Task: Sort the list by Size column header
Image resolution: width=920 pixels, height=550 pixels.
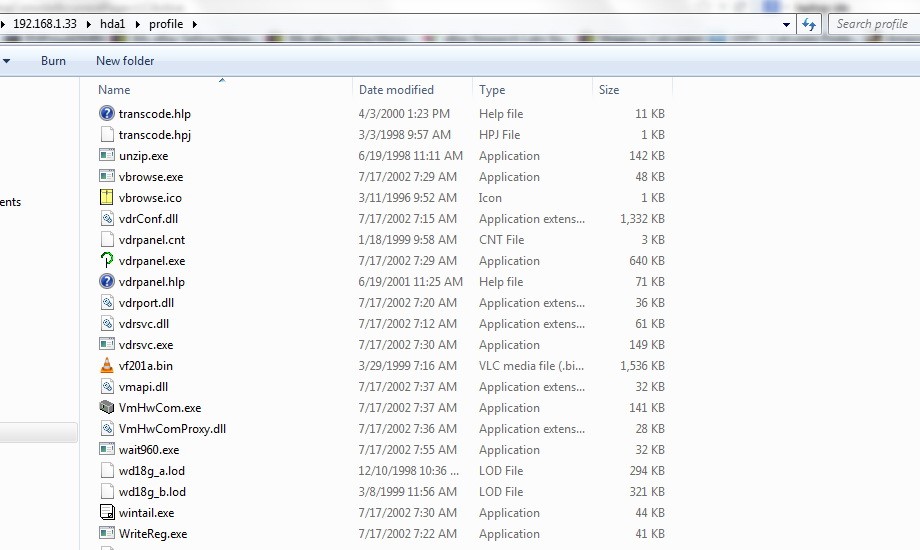Action: pos(609,90)
